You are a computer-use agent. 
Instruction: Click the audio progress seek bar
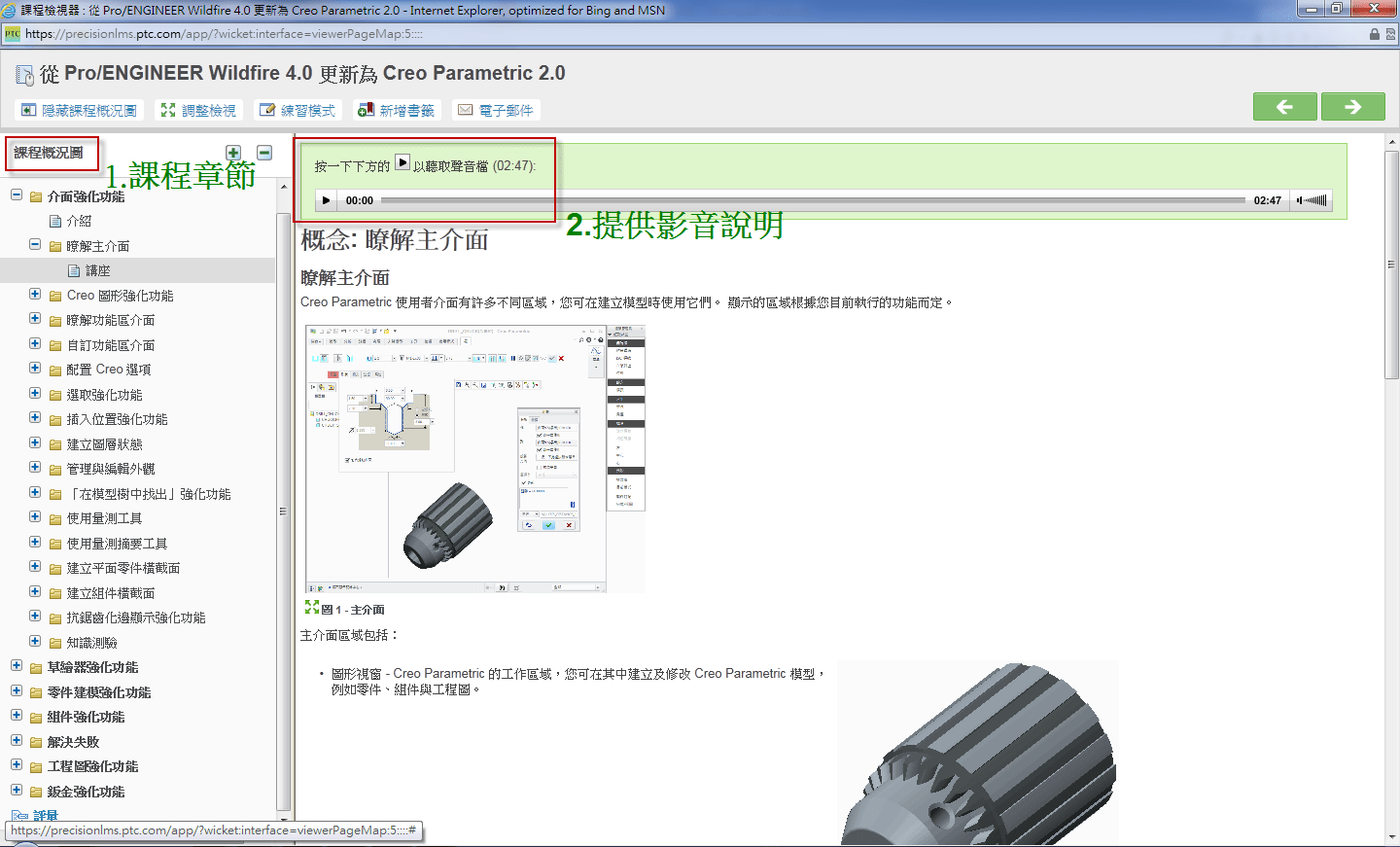(x=812, y=200)
